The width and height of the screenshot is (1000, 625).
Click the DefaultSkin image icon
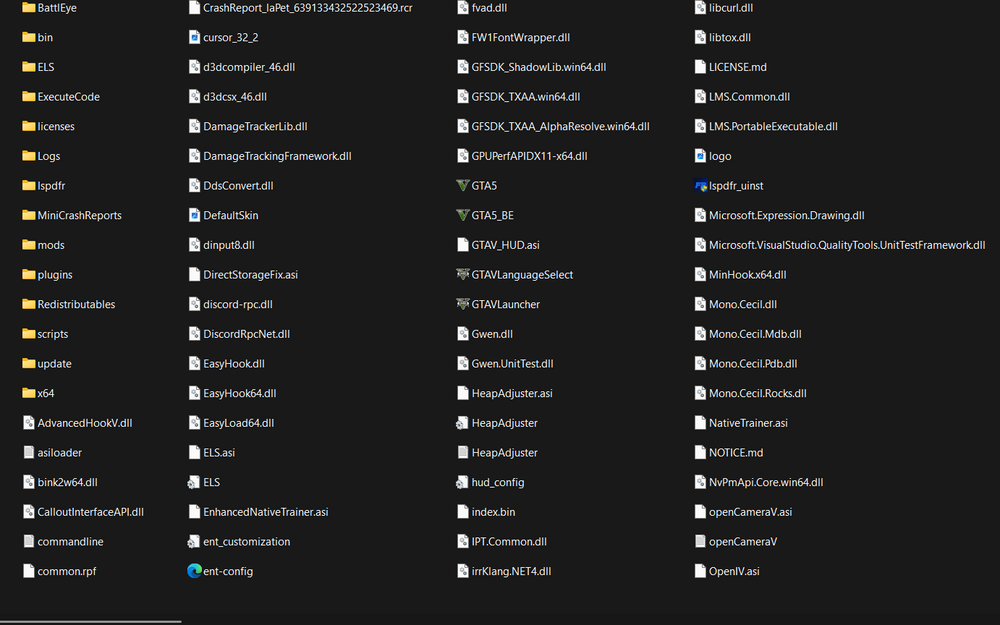click(x=195, y=216)
